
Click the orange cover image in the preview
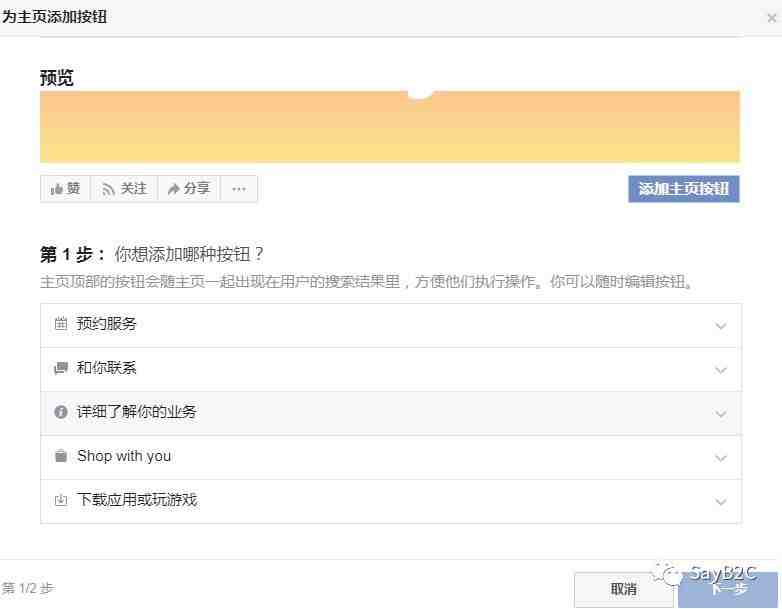pos(390,127)
